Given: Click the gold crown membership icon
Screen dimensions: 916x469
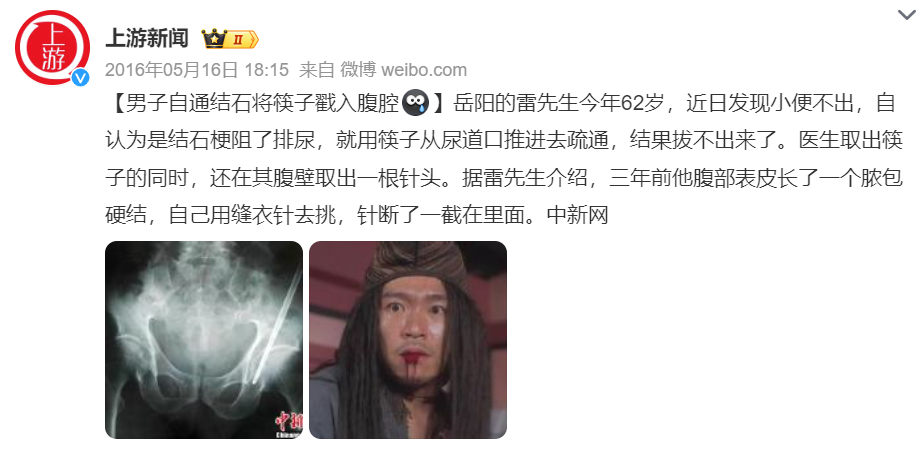Looking at the screenshot, I should 214,39.
